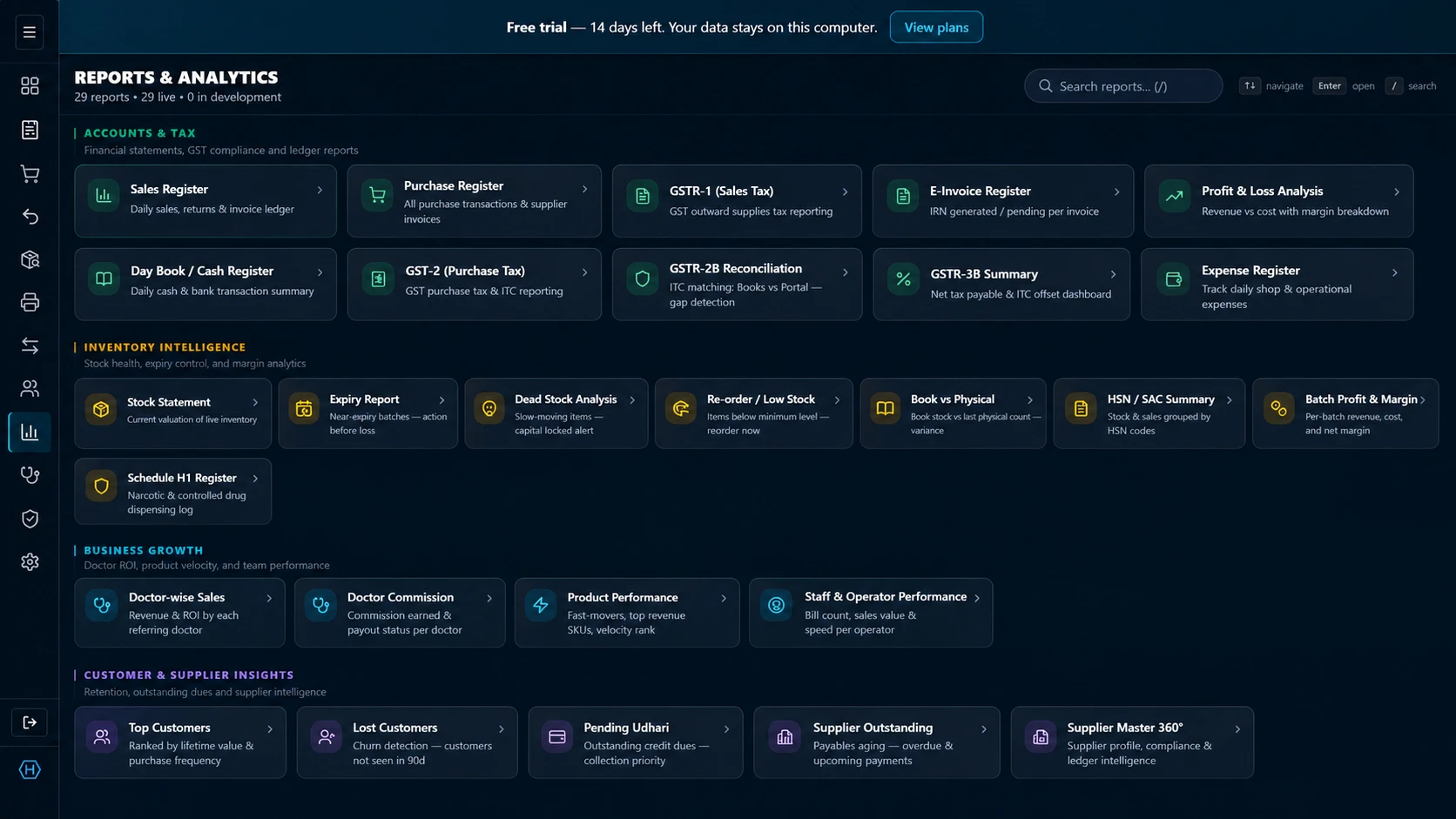
Task: Click the GSTR-3B percent icon
Action: pyautogui.click(x=903, y=279)
